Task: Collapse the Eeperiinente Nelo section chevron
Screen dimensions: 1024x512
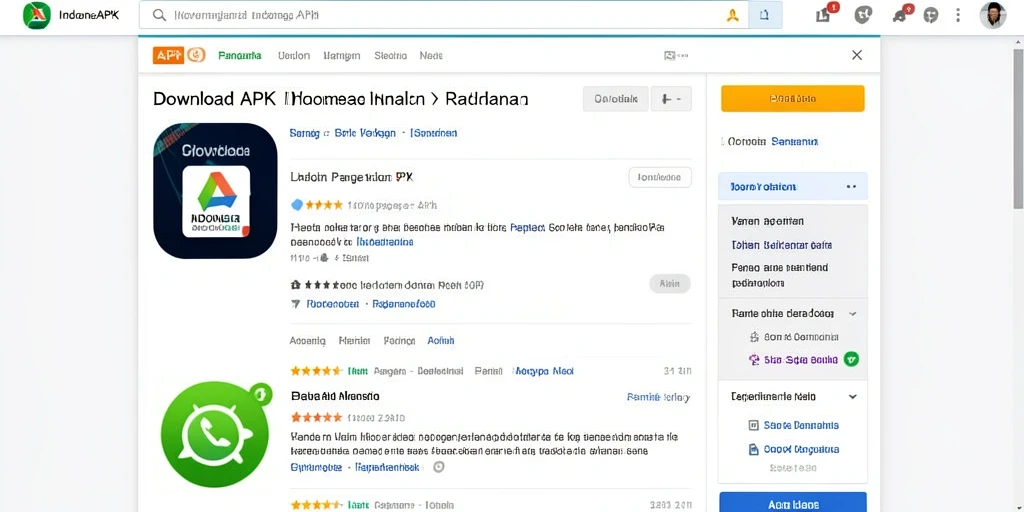Action: coord(852,397)
